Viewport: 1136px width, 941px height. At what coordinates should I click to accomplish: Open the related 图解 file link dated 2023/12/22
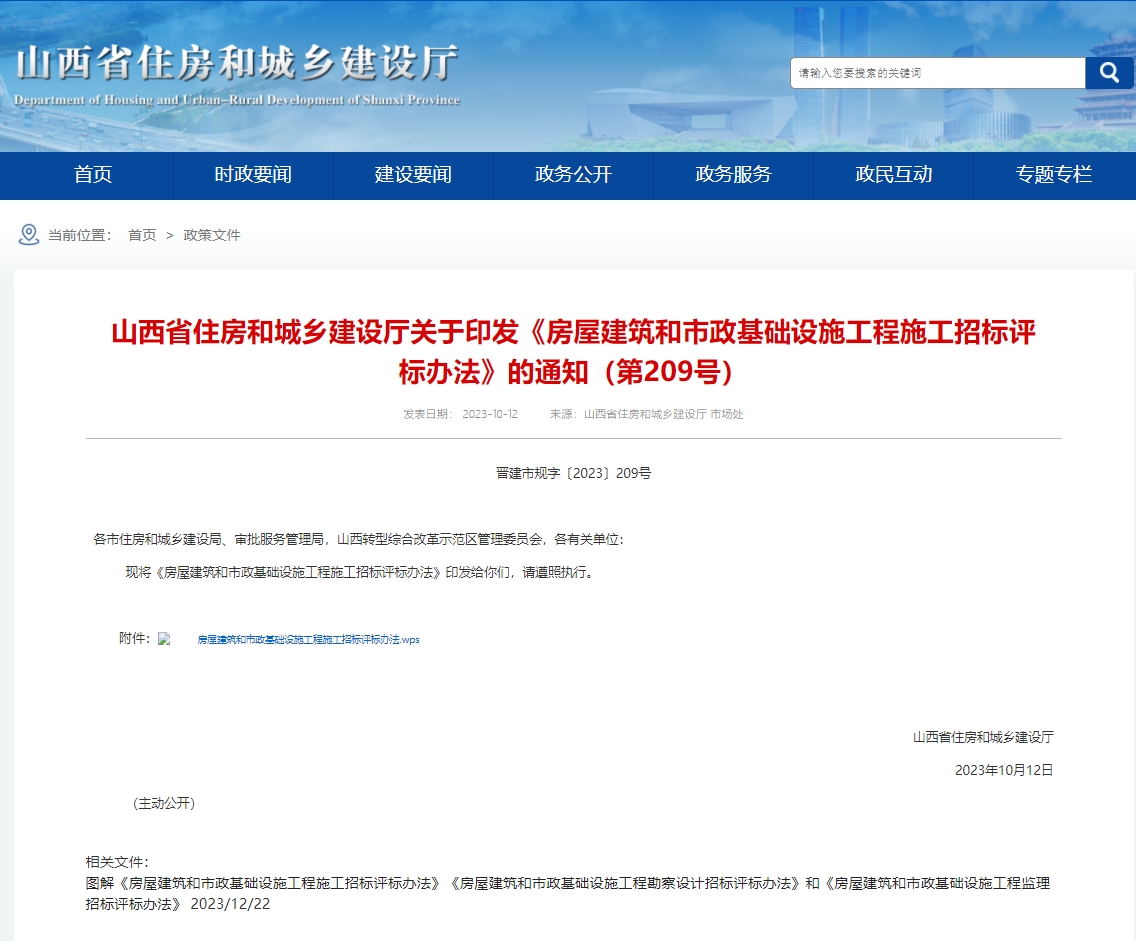pos(567,884)
